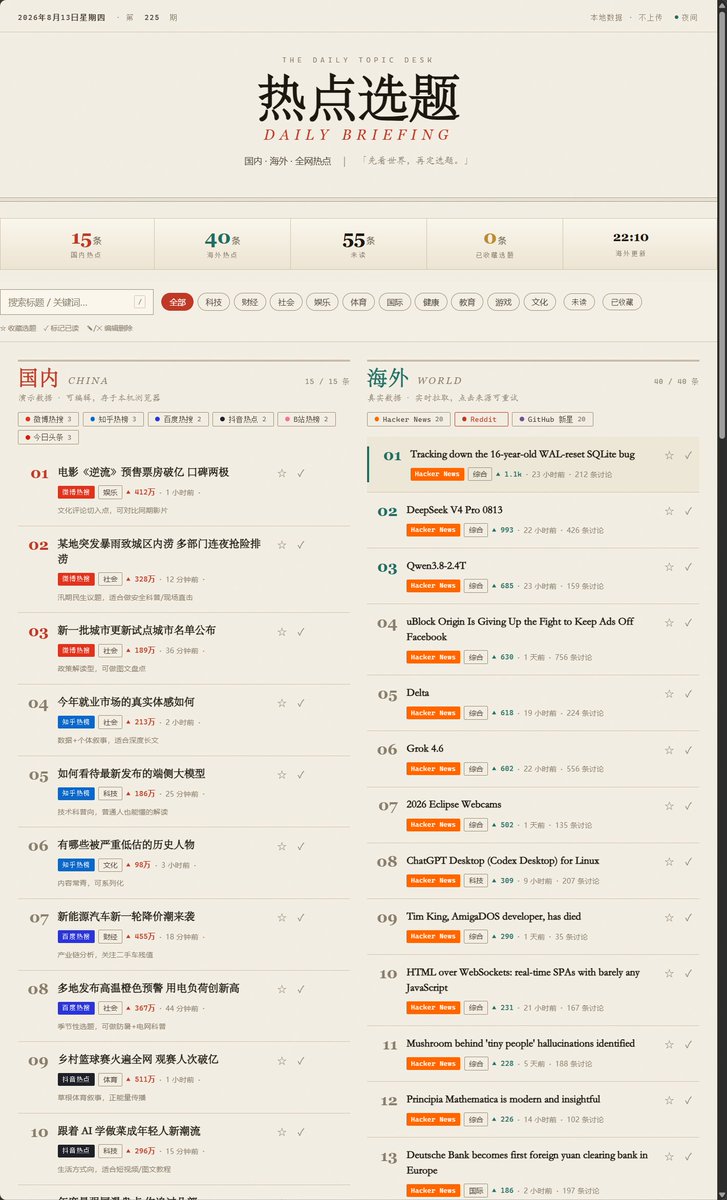This screenshot has height=1200, width=727.
Task: Show 已收藏 items filter
Action: pyautogui.click(x=622, y=302)
